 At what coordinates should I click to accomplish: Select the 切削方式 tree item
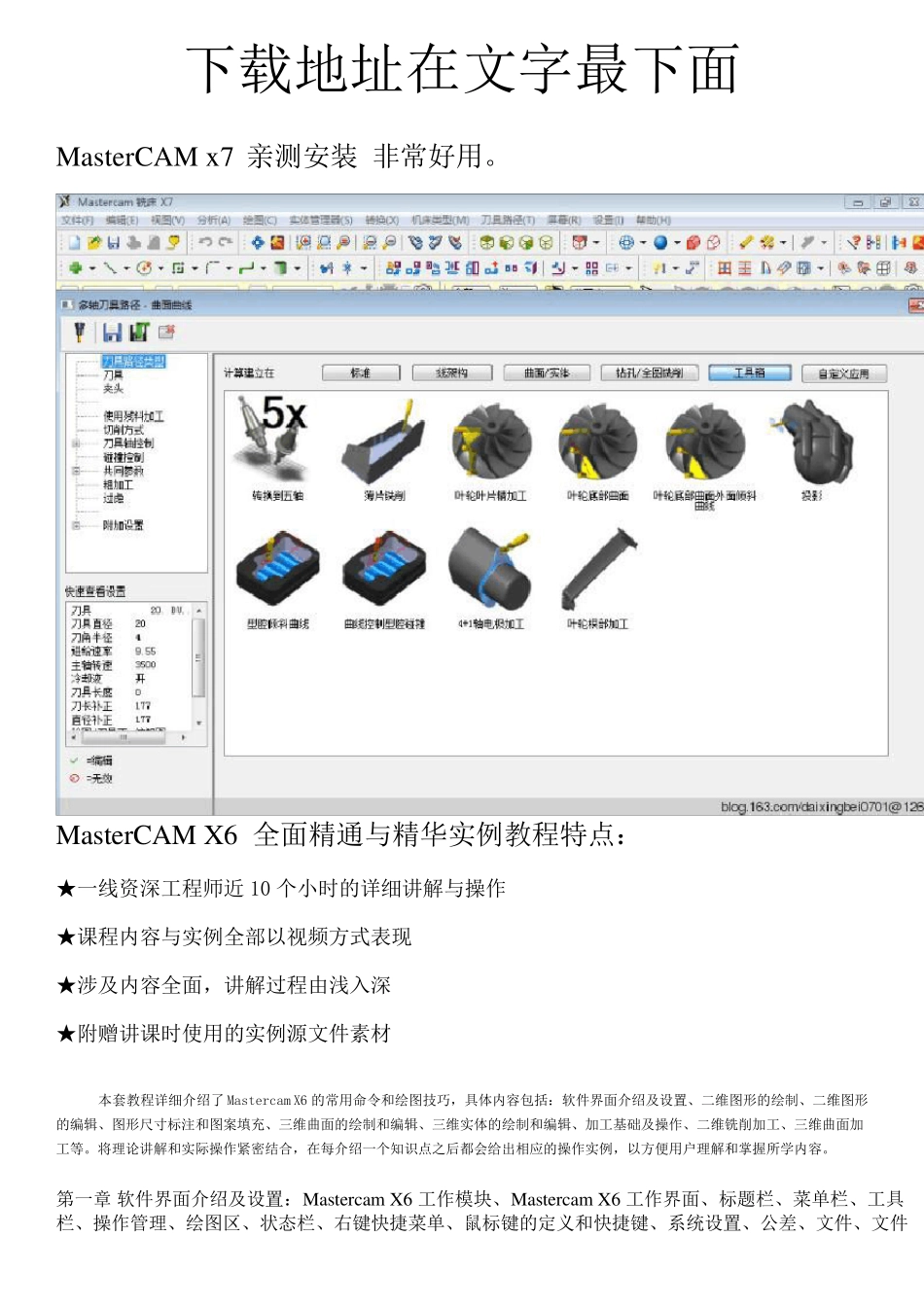124,430
